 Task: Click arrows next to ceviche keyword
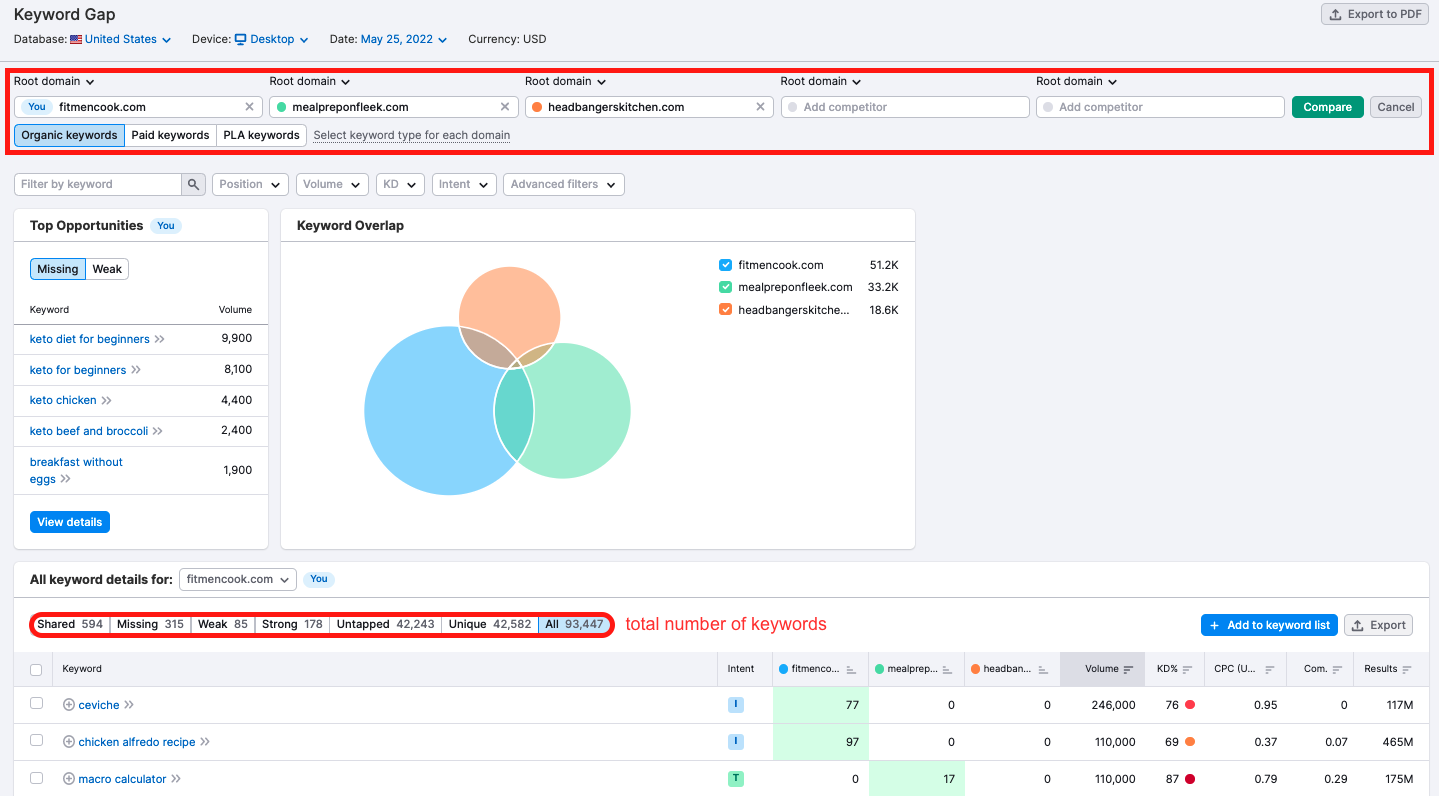[129, 705]
